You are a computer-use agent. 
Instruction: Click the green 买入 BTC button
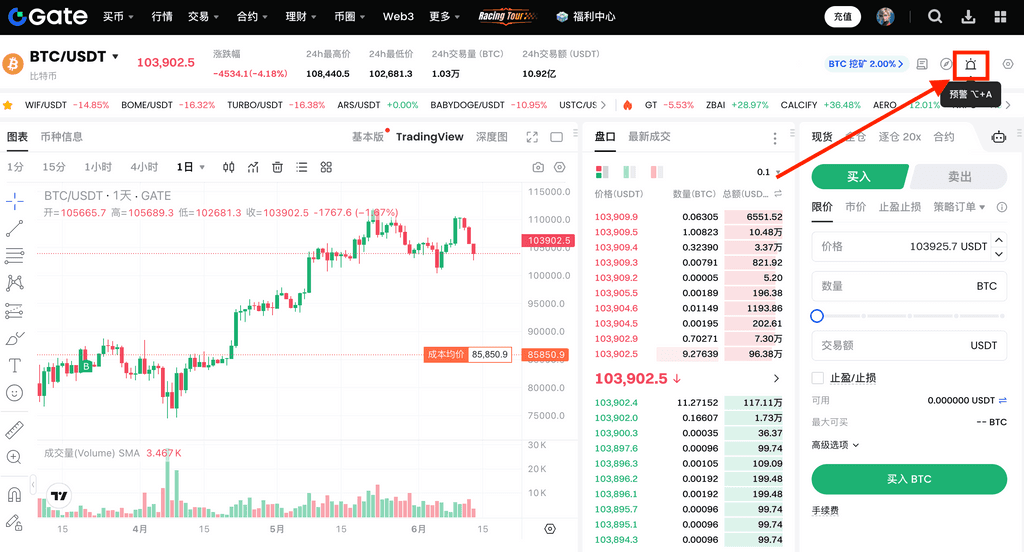point(908,479)
